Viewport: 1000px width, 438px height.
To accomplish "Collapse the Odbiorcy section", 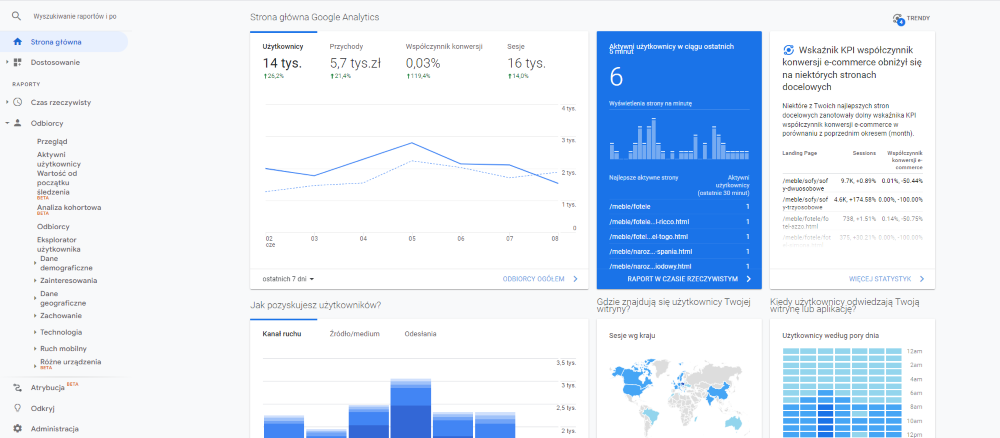I will [7, 123].
